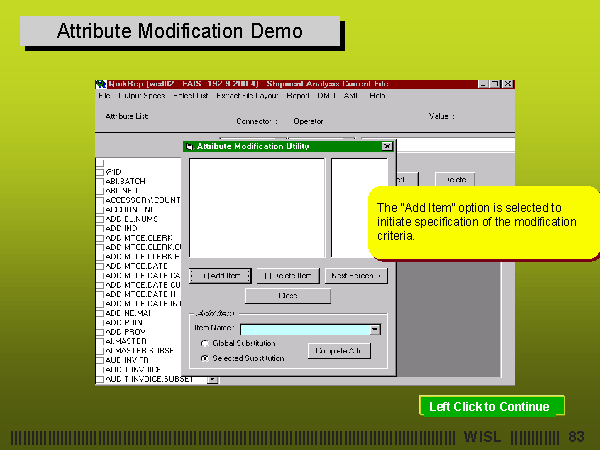Minimize the main application window

[484, 84]
